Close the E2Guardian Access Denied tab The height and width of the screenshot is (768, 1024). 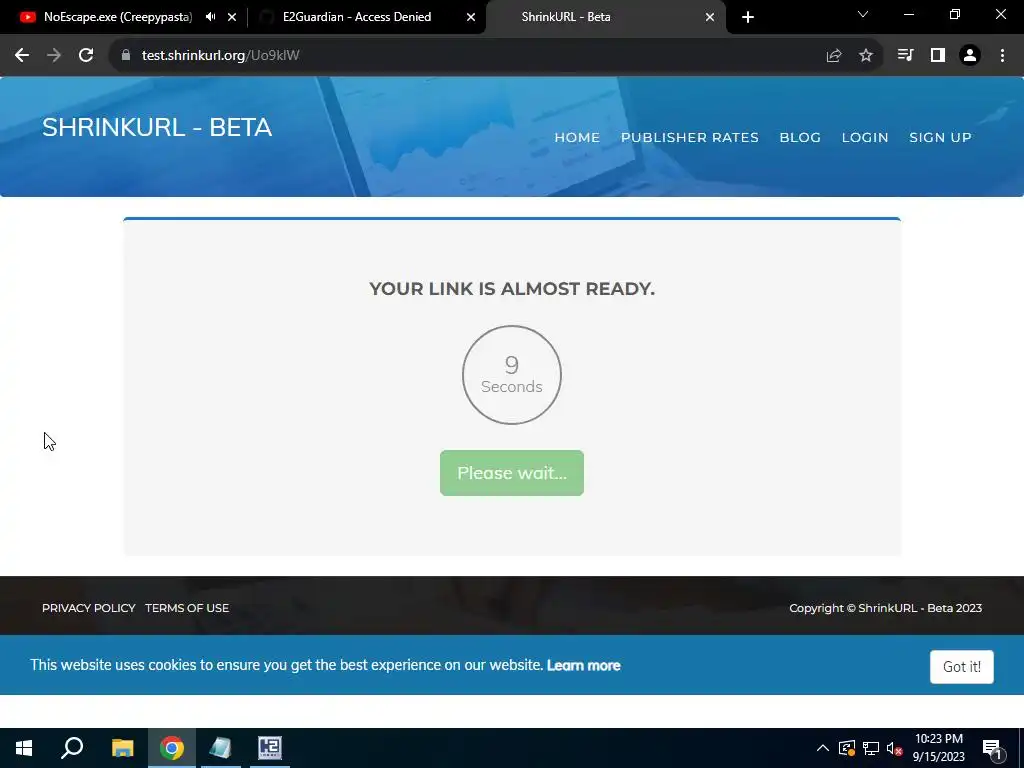coord(471,17)
